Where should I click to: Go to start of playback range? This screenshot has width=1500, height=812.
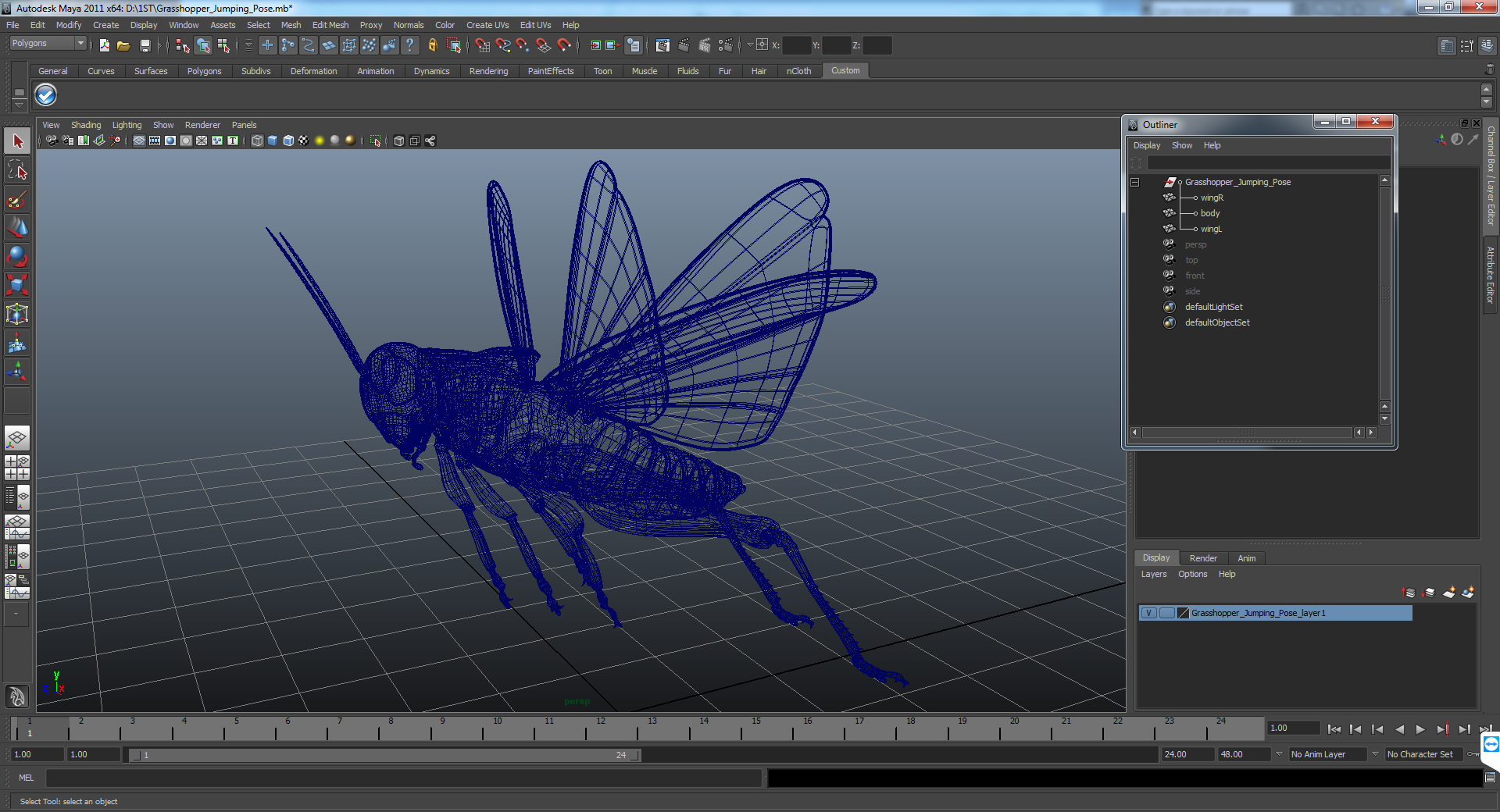1334,729
